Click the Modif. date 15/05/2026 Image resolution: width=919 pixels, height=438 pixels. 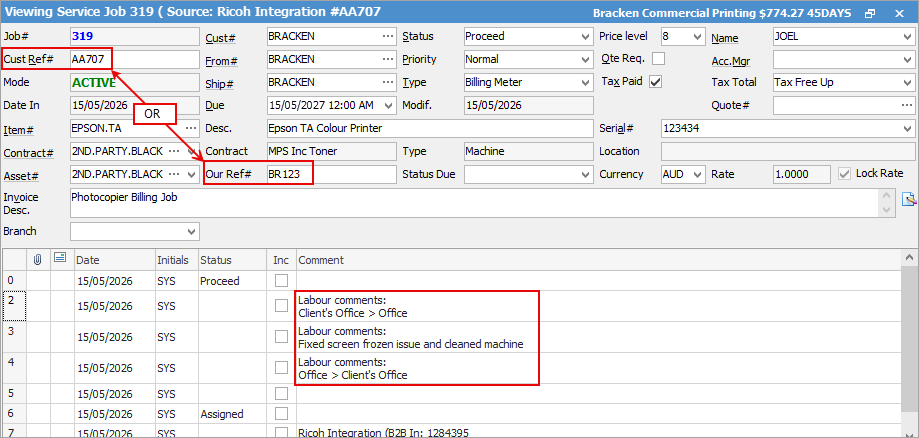click(528, 106)
